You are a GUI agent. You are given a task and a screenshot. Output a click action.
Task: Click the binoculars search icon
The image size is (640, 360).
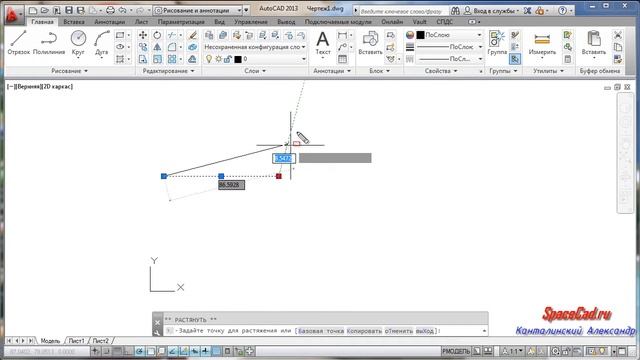[x=455, y=11]
